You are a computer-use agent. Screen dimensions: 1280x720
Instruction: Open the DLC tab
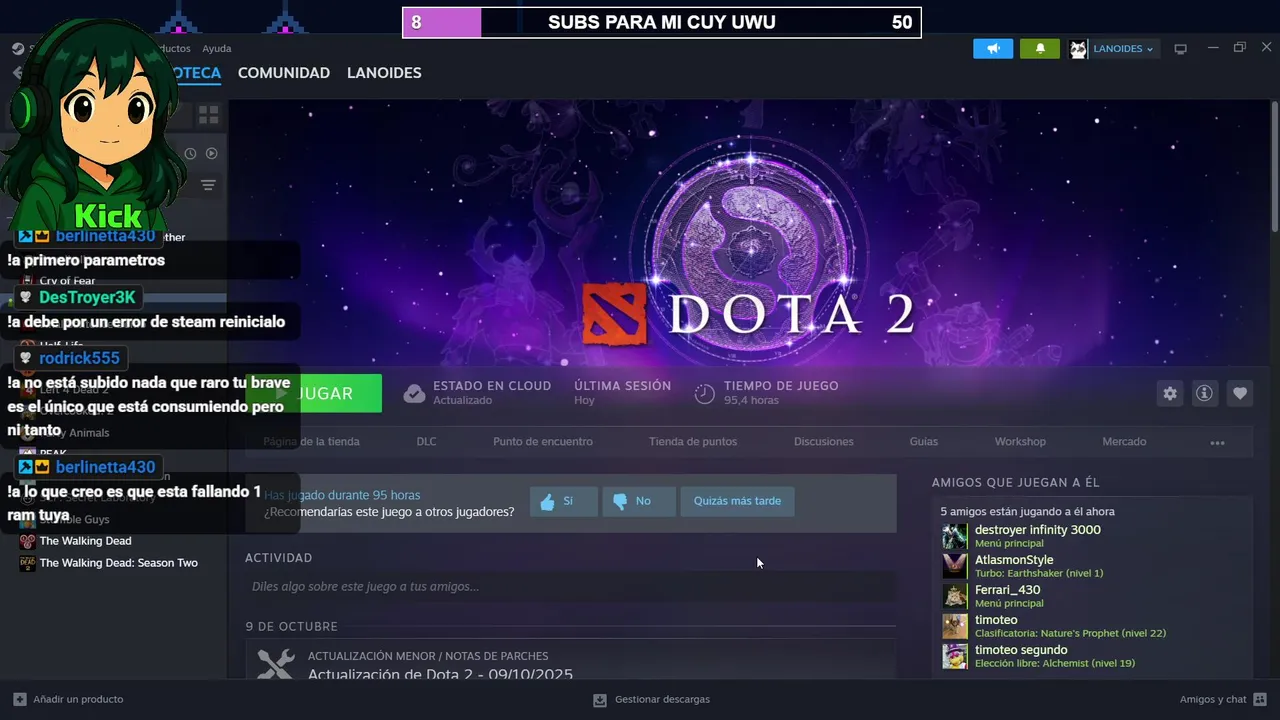pos(427,441)
